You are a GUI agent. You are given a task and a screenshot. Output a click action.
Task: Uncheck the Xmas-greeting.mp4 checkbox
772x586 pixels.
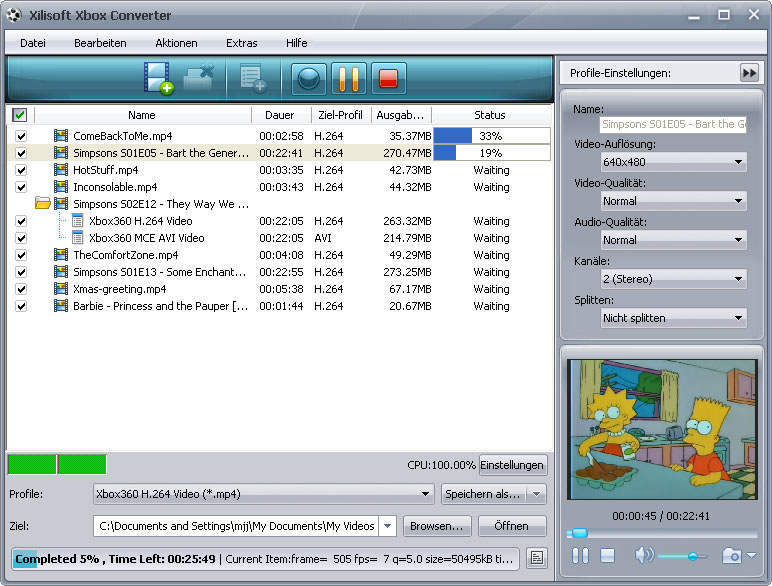click(x=21, y=289)
